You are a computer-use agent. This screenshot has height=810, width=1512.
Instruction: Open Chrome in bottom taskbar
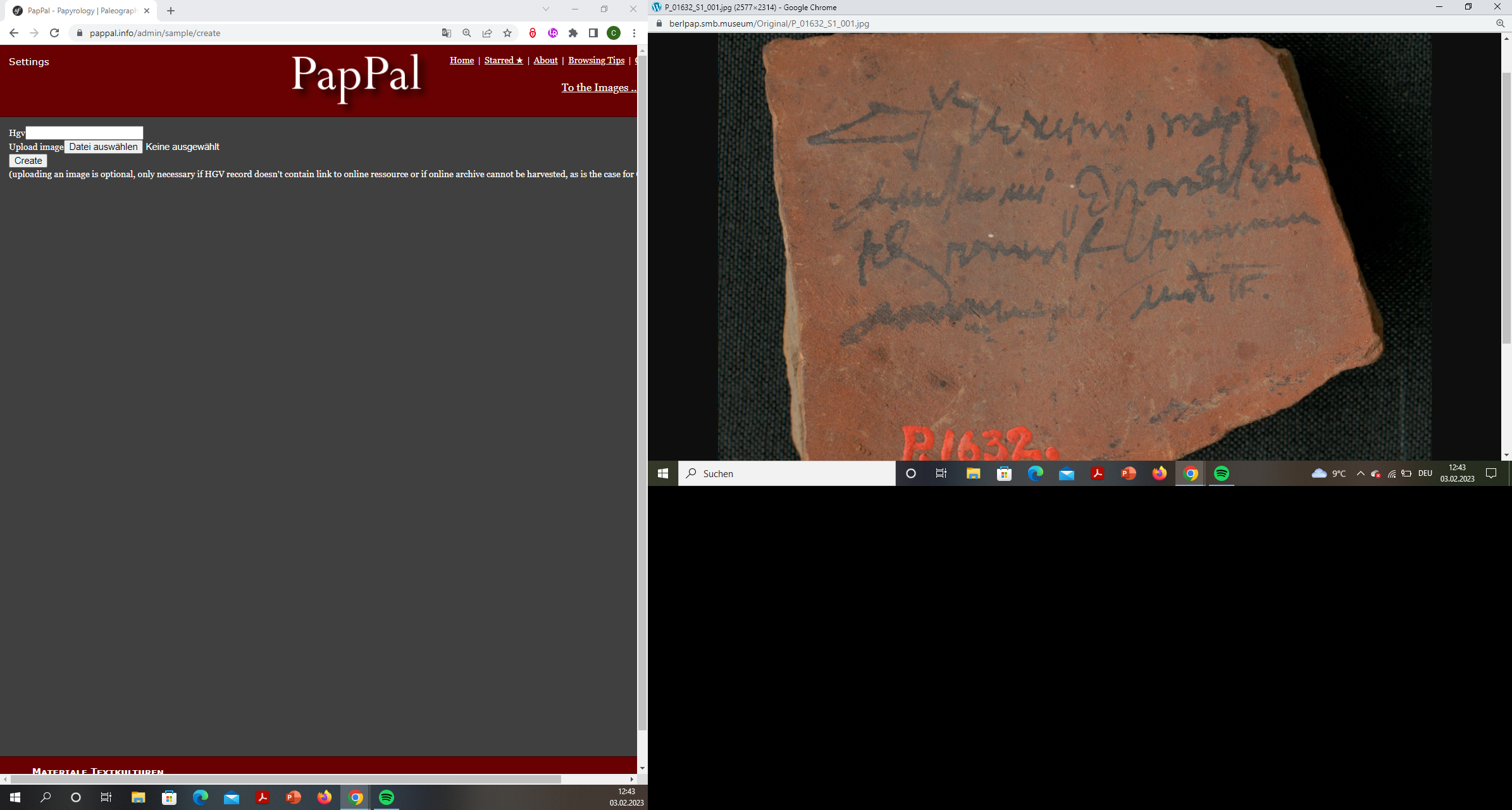(356, 797)
